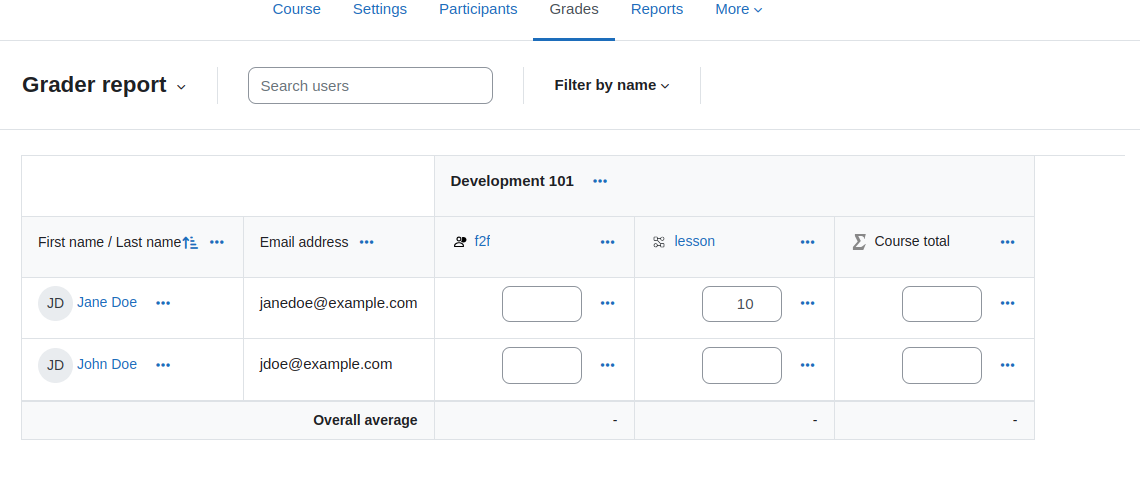Viewport: 1140px width, 495px height.
Task: Open Course total column actions menu
Action: coord(1008,242)
